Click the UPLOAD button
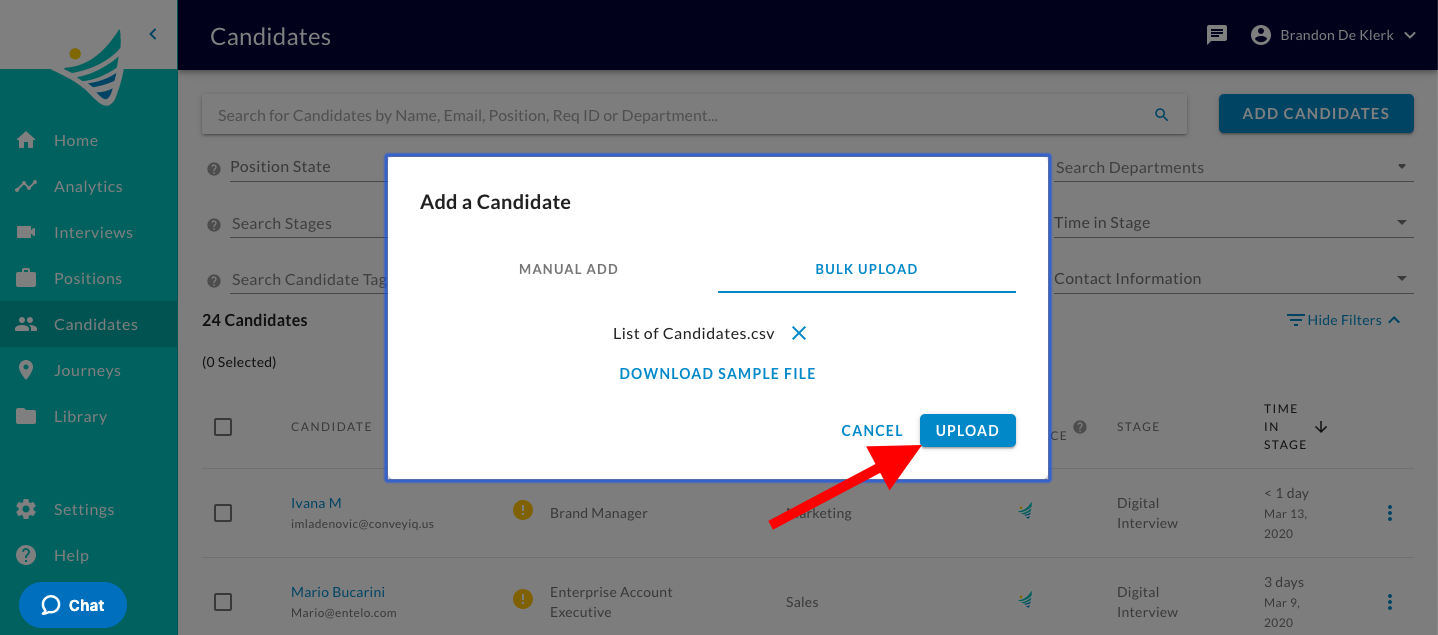 [x=967, y=431]
